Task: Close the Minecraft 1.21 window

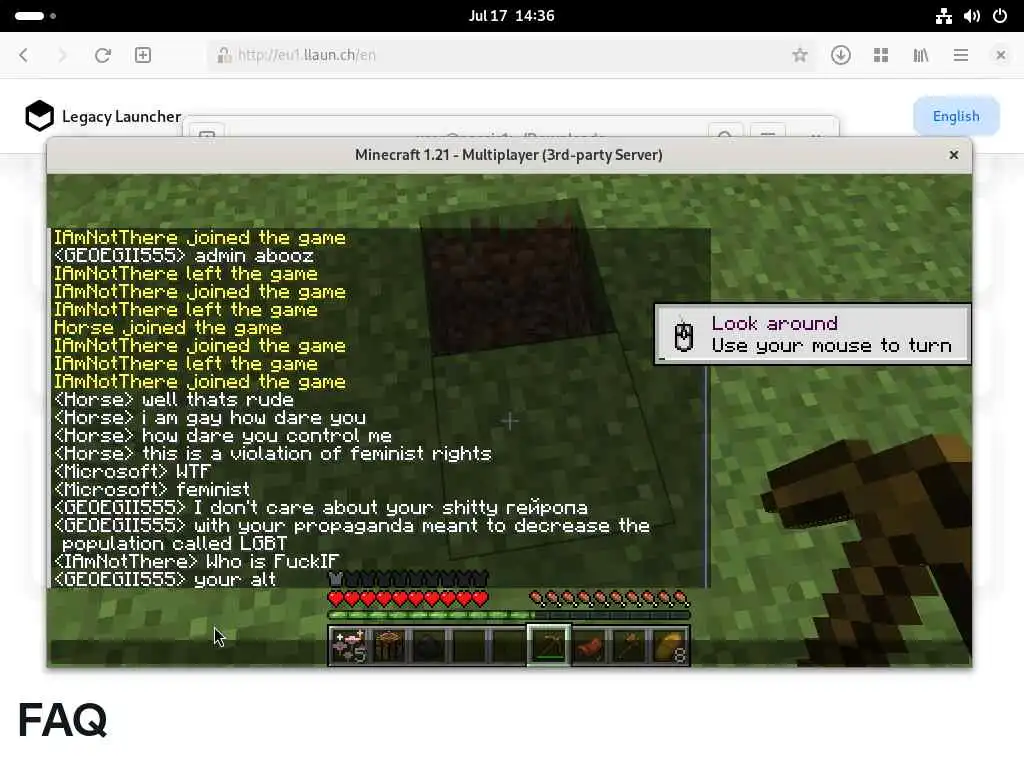Action: [953, 155]
